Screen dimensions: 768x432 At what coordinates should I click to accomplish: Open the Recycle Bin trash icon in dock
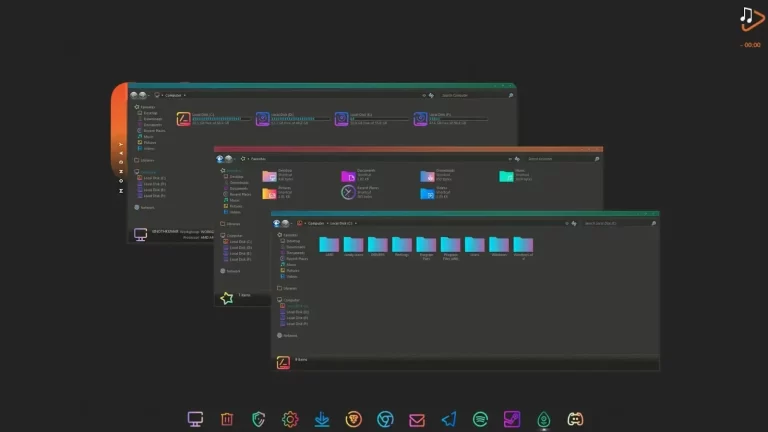coord(227,419)
